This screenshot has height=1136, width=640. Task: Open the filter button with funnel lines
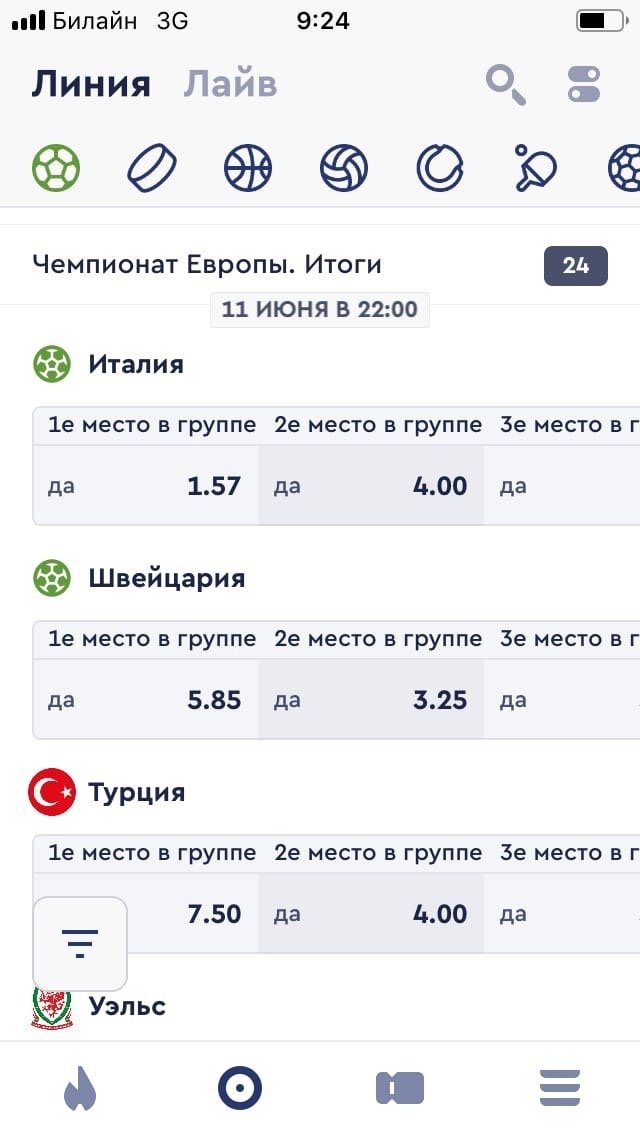80,943
